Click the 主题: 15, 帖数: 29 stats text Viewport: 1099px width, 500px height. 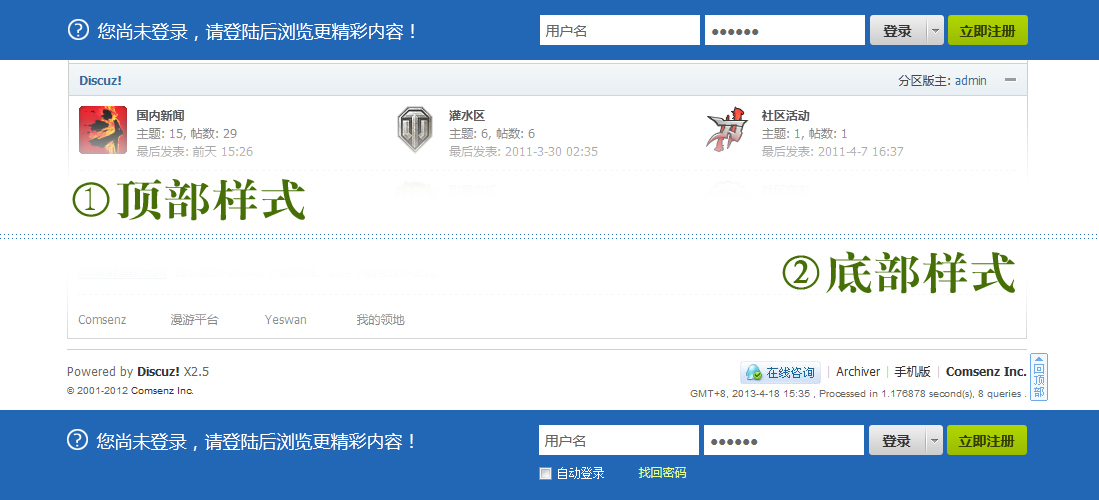coord(187,133)
